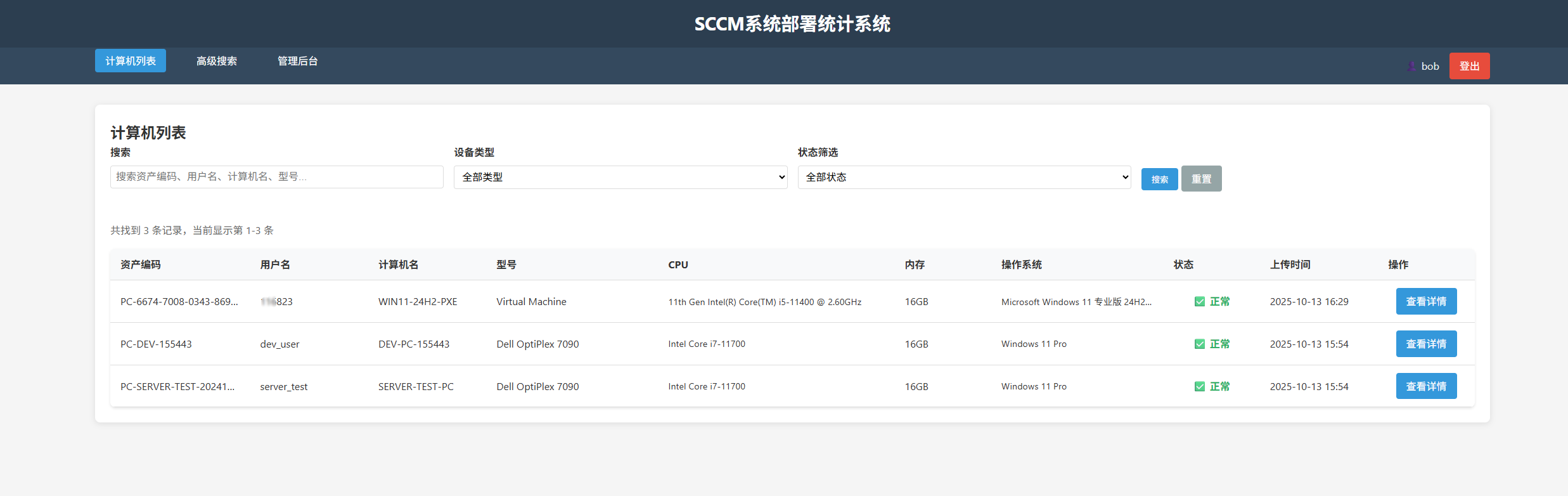Click the bob username in header
Image resolution: width=1568 pixels, height=496 pixels.
[1430, 66]
